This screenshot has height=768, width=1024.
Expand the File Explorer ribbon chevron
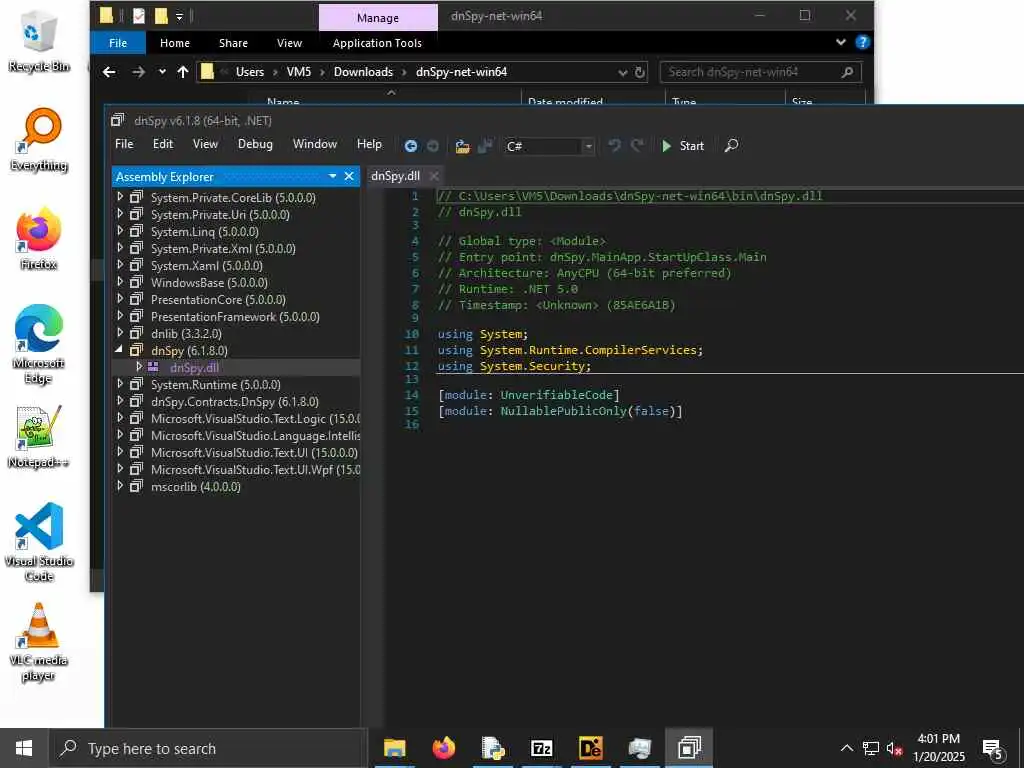pos(841,42)
